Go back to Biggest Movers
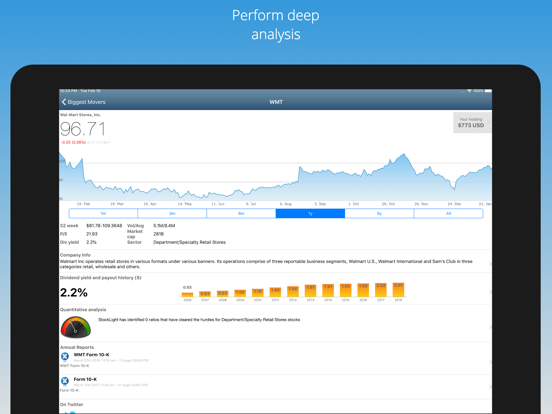The height and width of the screenshot is (414, 552). coord(83,102)
